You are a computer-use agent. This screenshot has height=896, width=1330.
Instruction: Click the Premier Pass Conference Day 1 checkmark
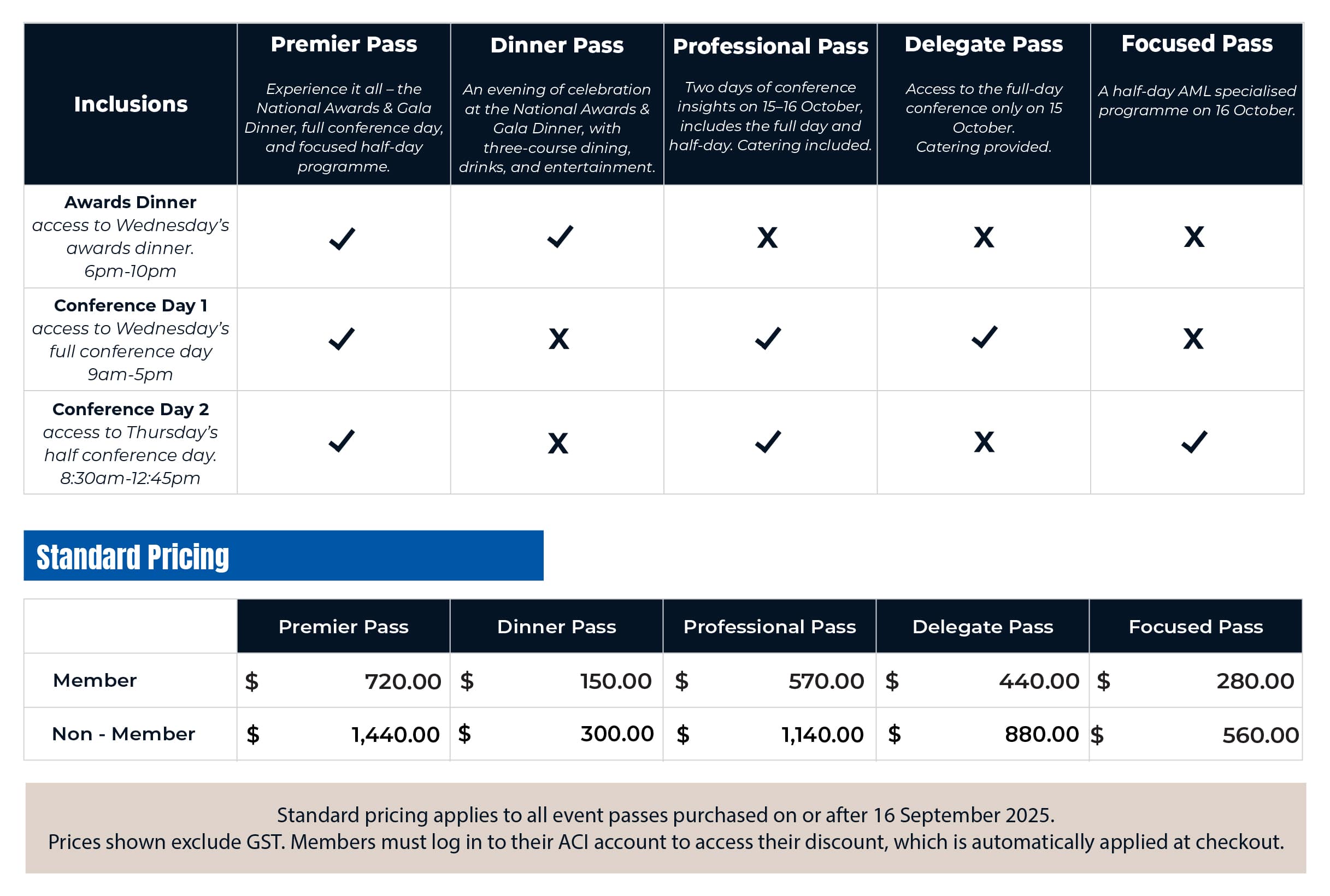[x=342, y=339]
